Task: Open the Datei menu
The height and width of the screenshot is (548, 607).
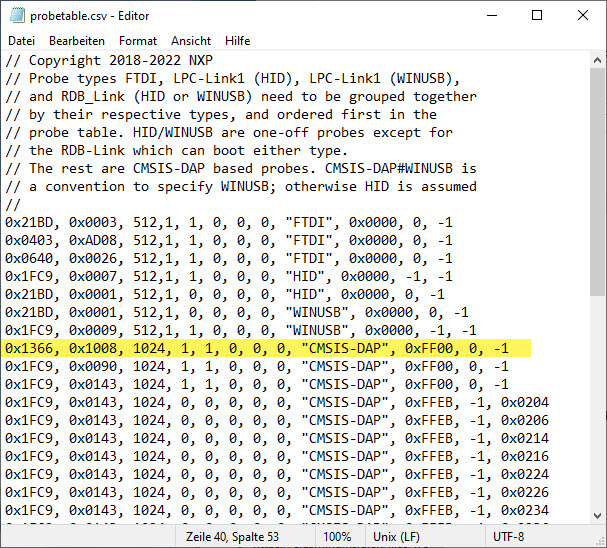Action: pos(21,41)
